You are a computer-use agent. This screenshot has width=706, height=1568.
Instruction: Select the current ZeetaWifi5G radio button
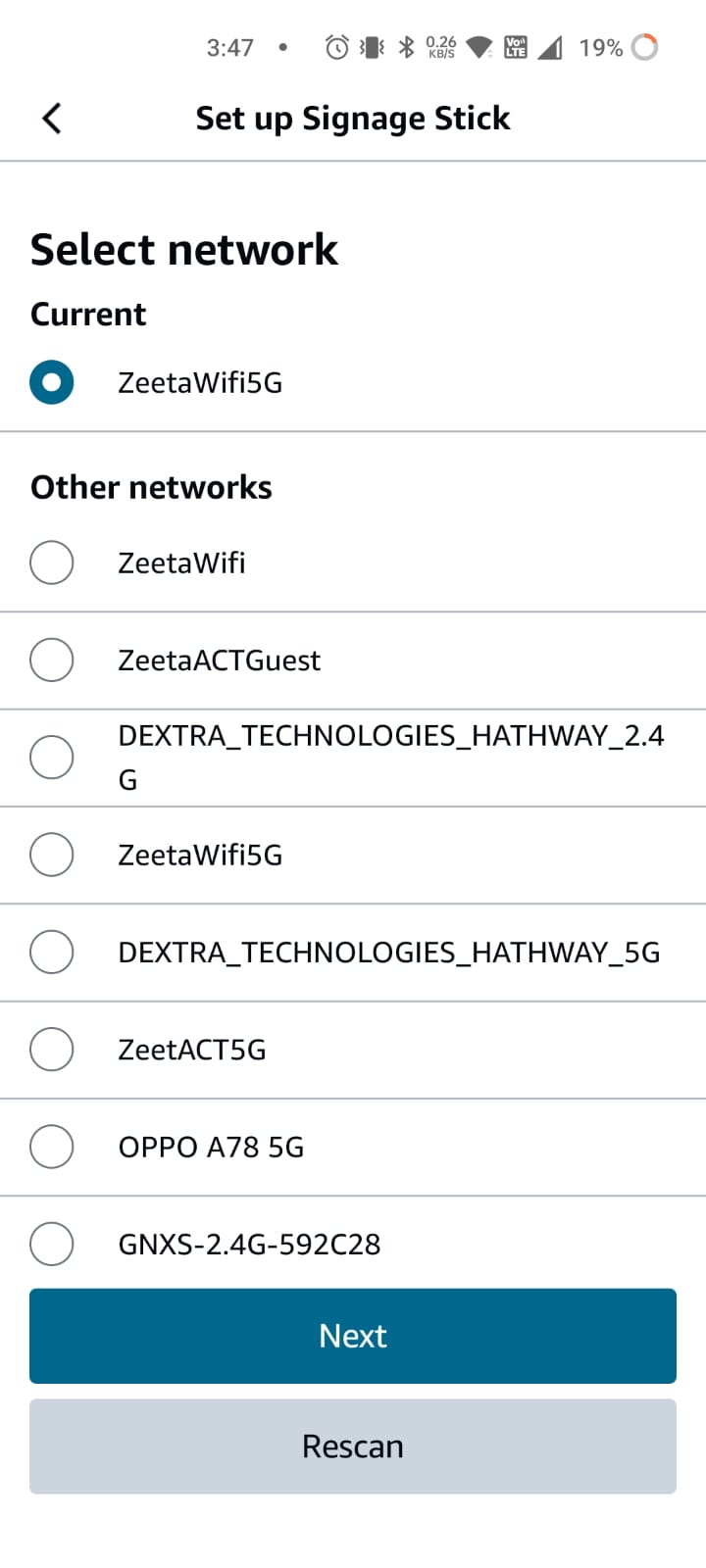(x=52, y=382)
